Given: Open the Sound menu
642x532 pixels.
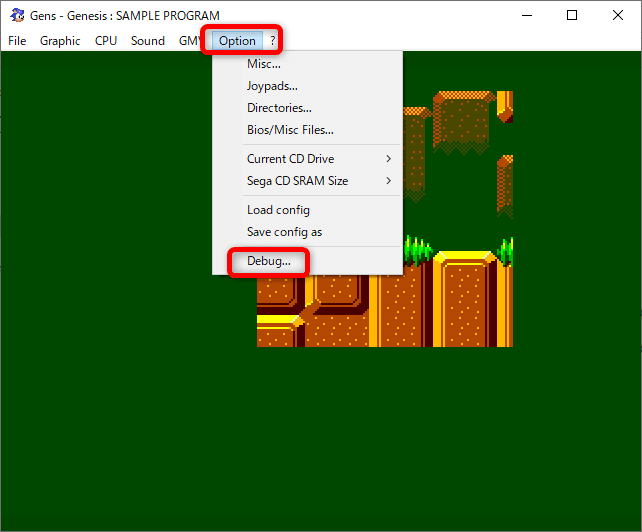Looking at the screenshot, I should [x=148, y=41].
